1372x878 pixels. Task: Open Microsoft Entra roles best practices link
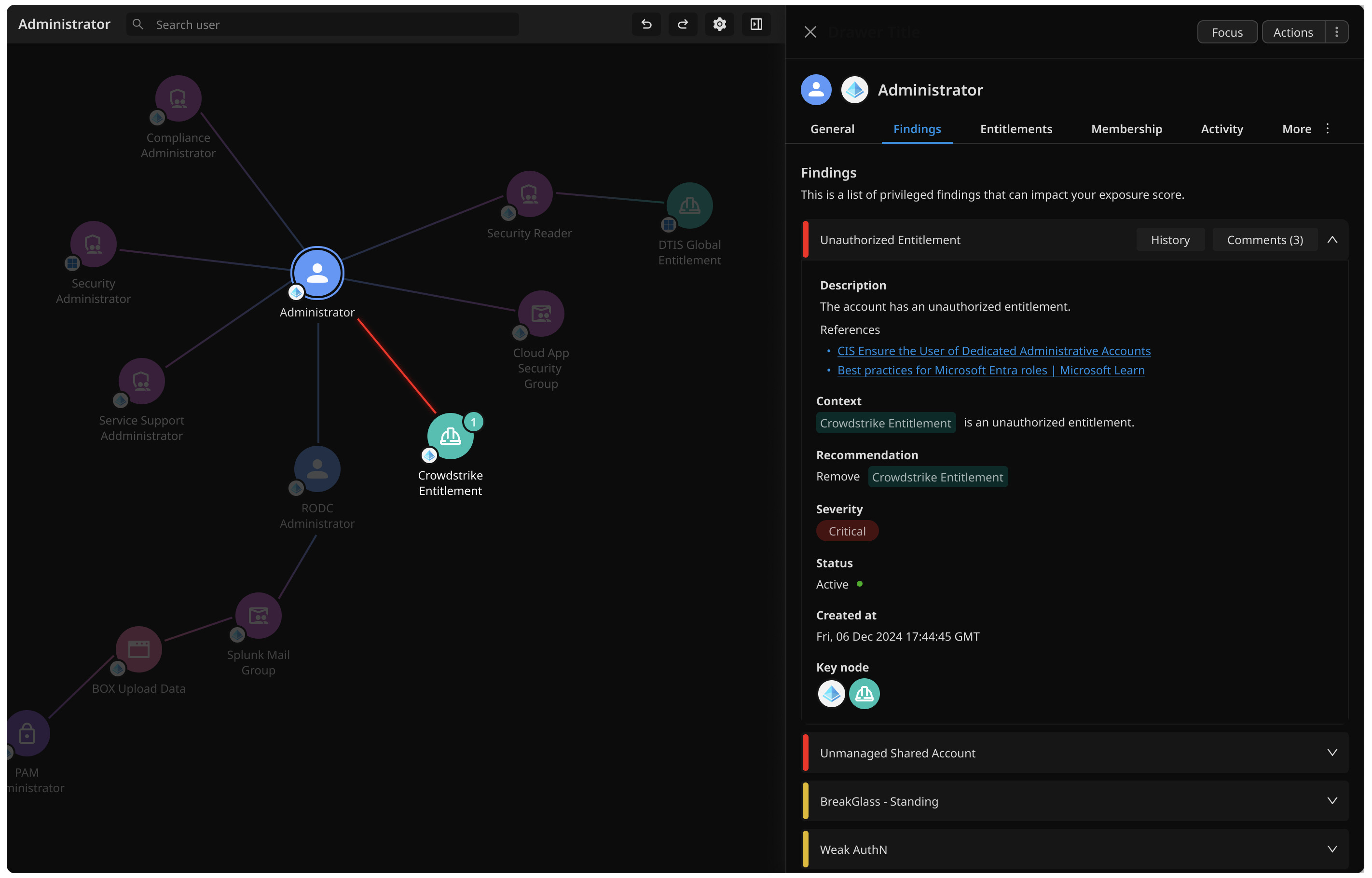(991, 370)
